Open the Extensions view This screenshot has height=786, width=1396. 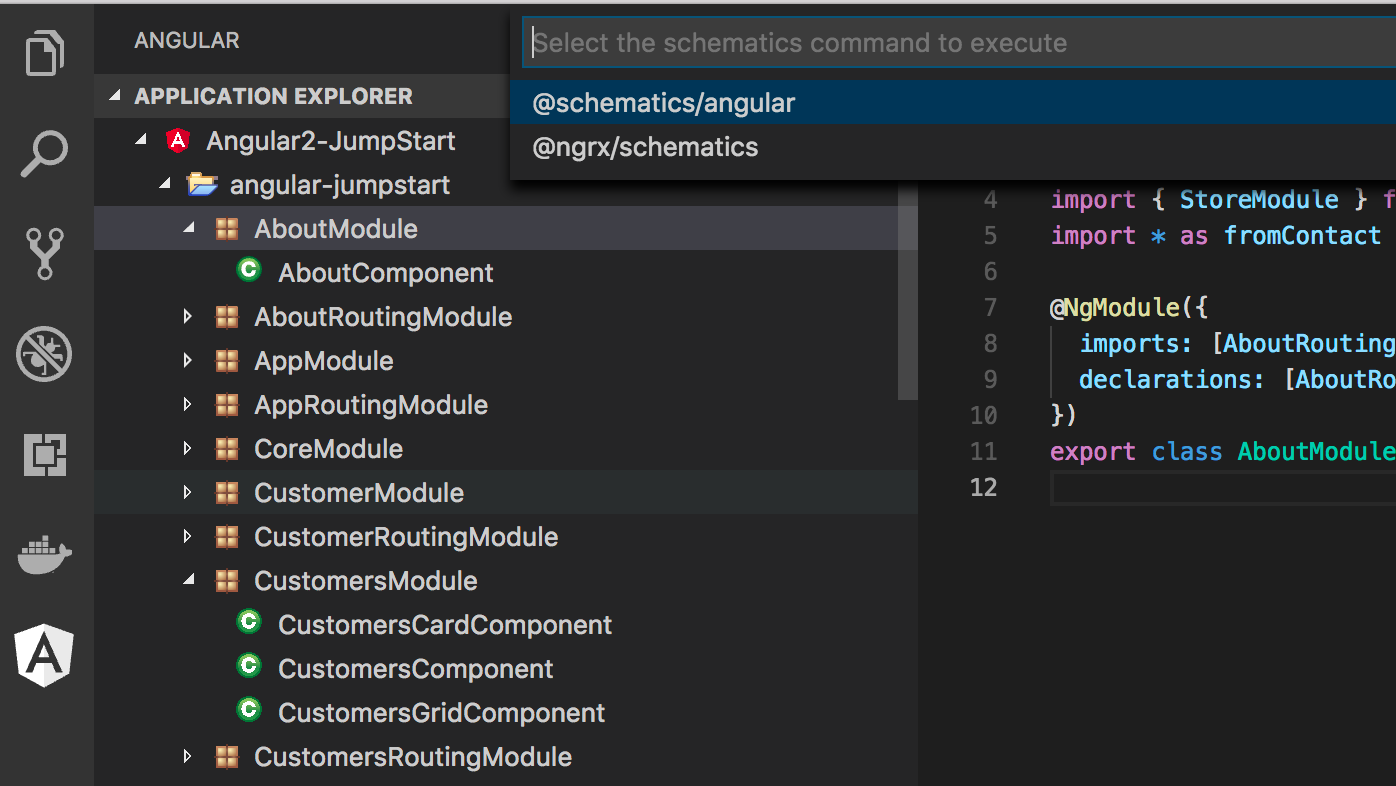coord(44,455)
